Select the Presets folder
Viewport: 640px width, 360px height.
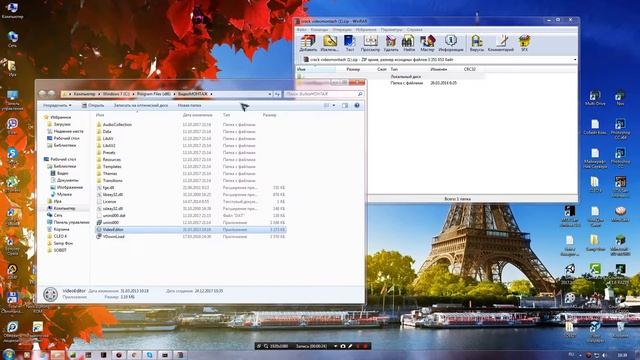click(x=109, y=153)
